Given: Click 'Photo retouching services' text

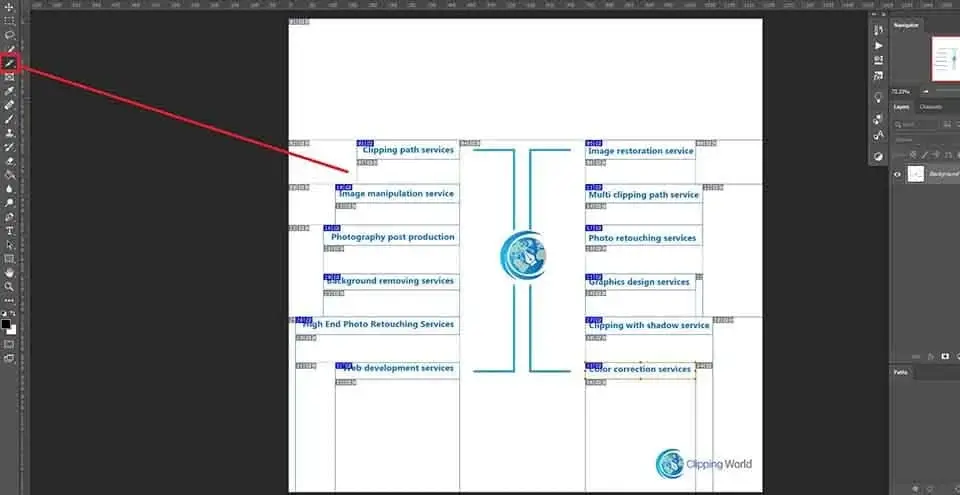Looking at the screenshot, I should 642,238.
